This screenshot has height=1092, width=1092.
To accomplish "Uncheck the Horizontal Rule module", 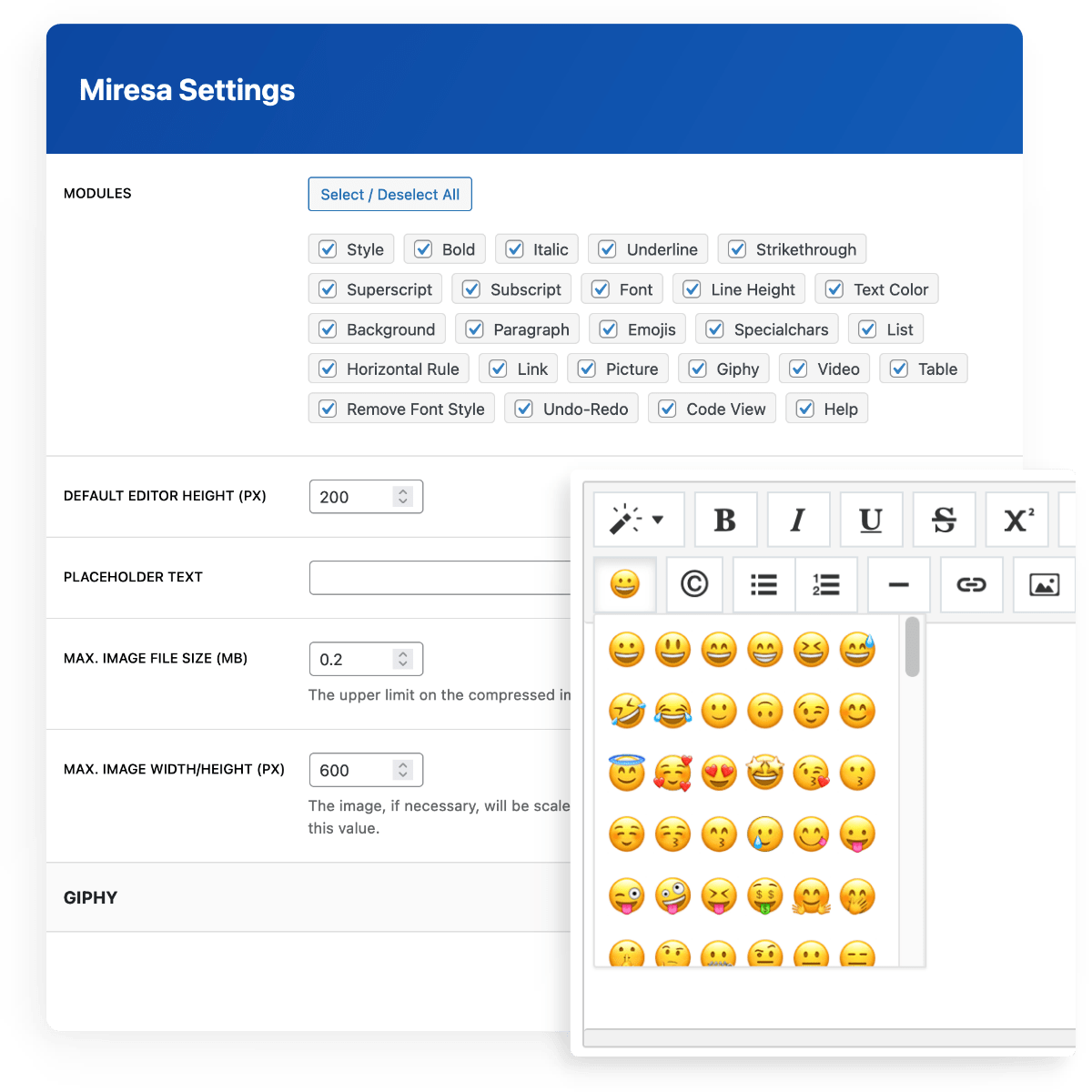I will click(x=329, y=369).
